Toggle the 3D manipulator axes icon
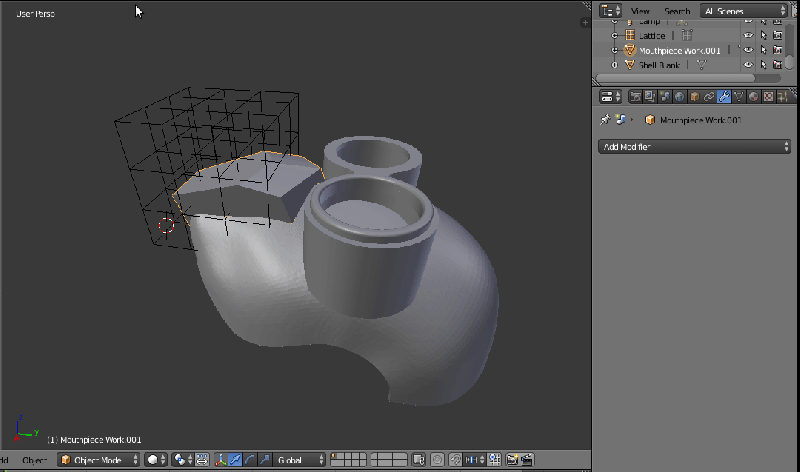 tap(220, 460)
